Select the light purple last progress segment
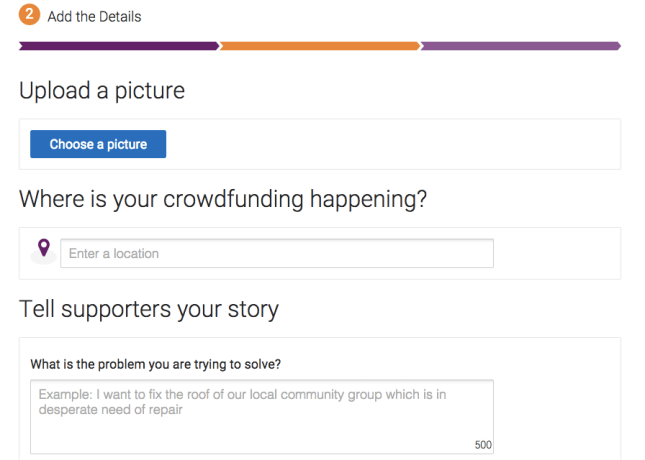Screen dimensions: 645x460 [x=520, y=45]
